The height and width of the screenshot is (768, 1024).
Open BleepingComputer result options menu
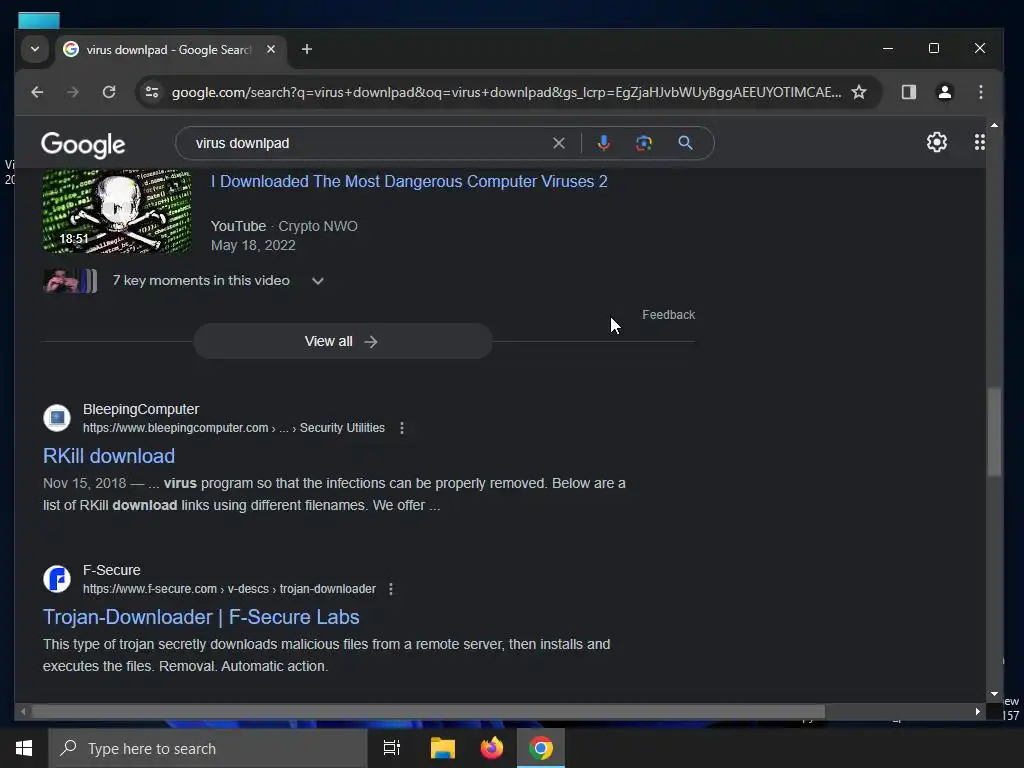pyautogui.click(x=402, y=428)
